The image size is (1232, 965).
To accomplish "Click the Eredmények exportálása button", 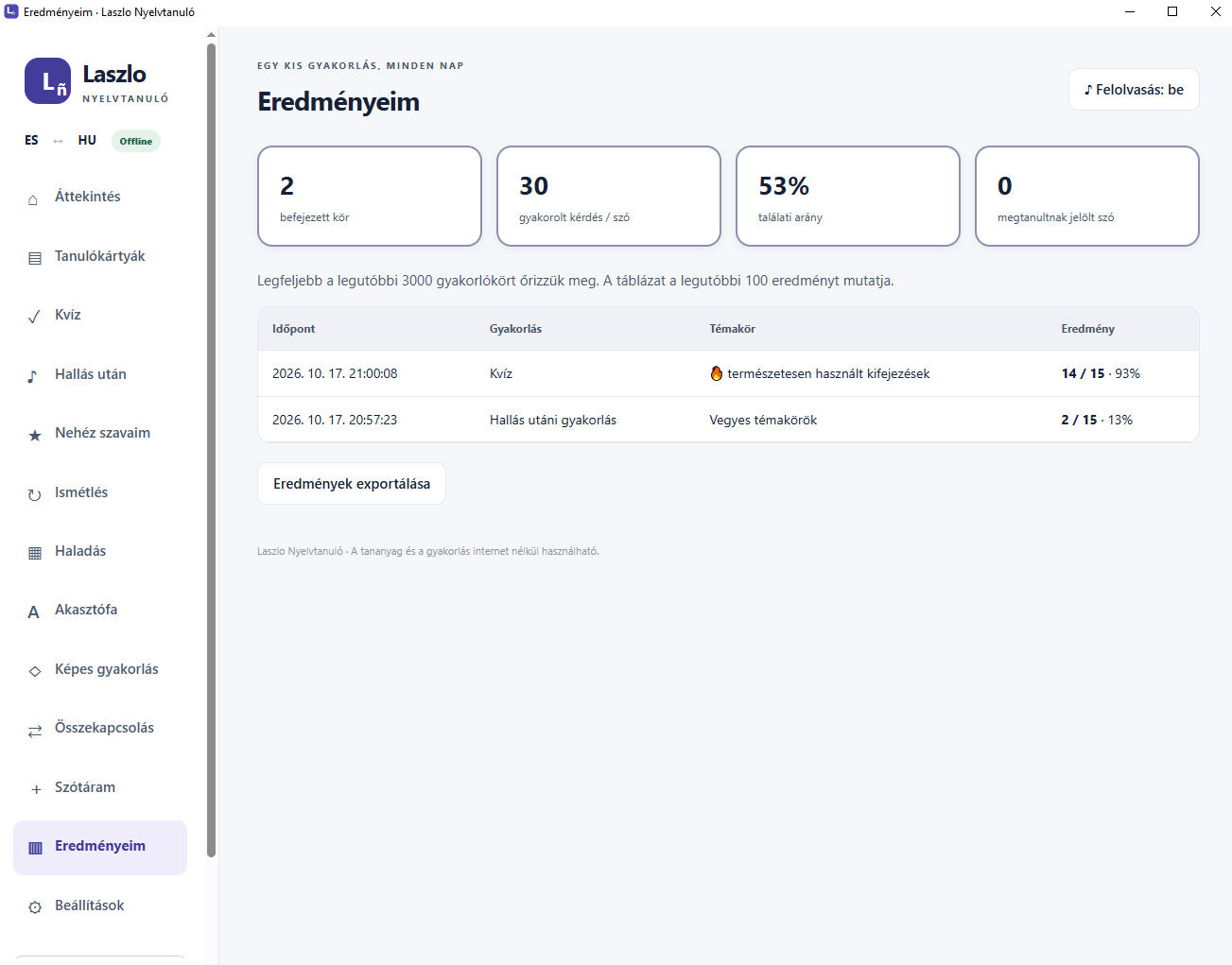I will click(x=352, y=484).
